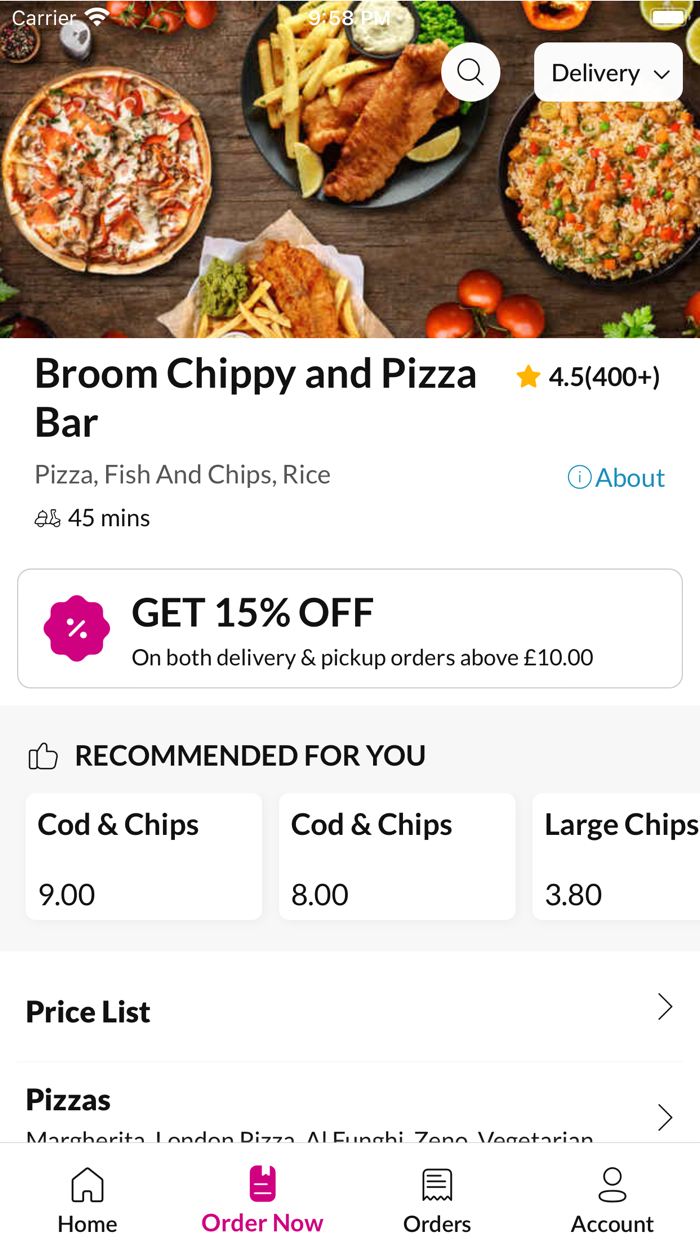Image resolution: width=700 pixels, height=1244 pixels.
Task: Click the pink percent discount badge icon
Action: click(77, 628)
